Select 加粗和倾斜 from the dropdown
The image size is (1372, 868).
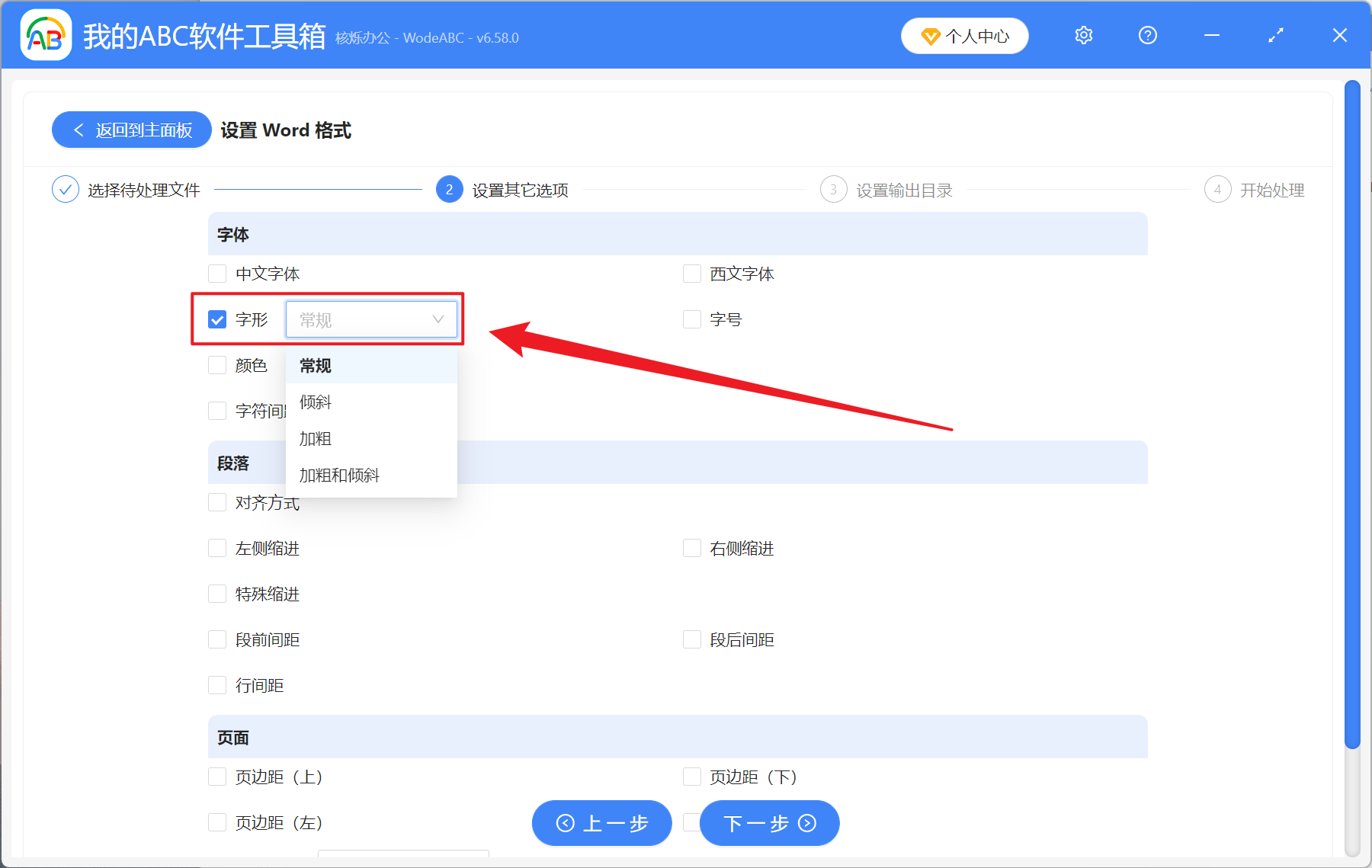coord(338,475)
